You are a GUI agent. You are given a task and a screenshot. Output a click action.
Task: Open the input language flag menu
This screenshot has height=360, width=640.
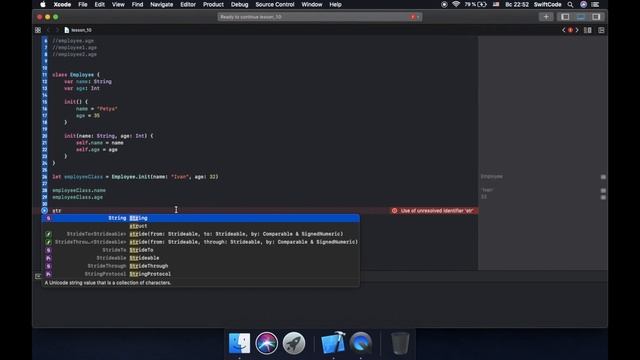pos(496,4)
